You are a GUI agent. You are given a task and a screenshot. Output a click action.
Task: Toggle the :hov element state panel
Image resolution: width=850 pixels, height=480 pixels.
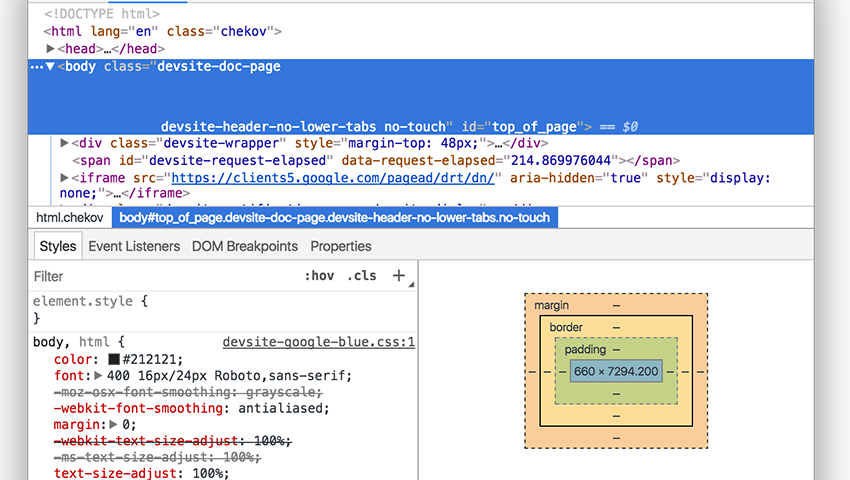(318, 276)
